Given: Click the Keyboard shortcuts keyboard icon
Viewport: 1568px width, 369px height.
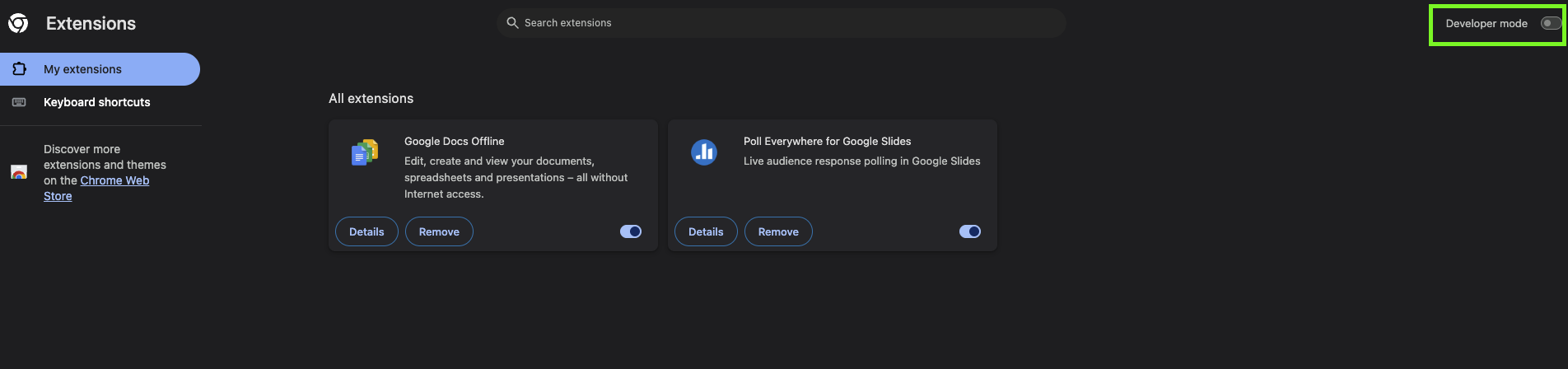Looking at the screenshot, I should pos(19,102).
